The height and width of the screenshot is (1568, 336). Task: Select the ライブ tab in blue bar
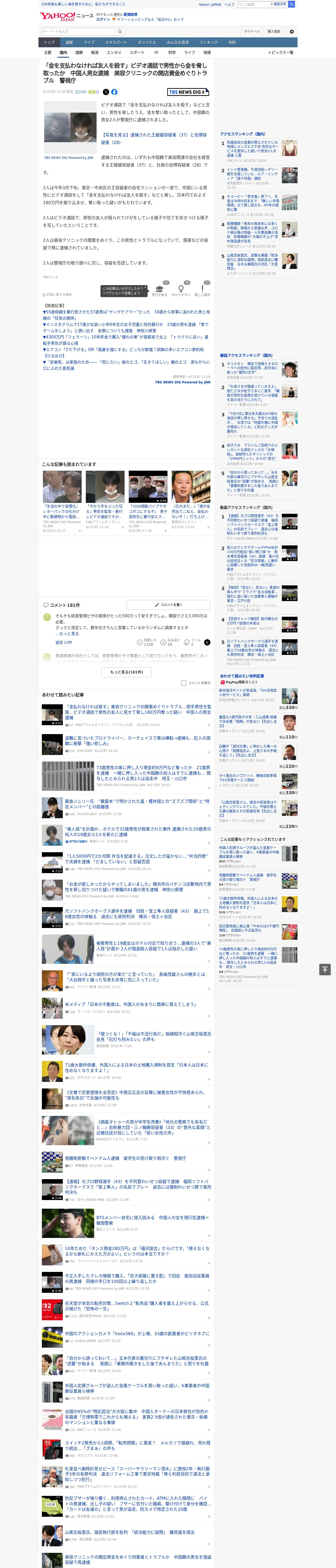point(89,43)
